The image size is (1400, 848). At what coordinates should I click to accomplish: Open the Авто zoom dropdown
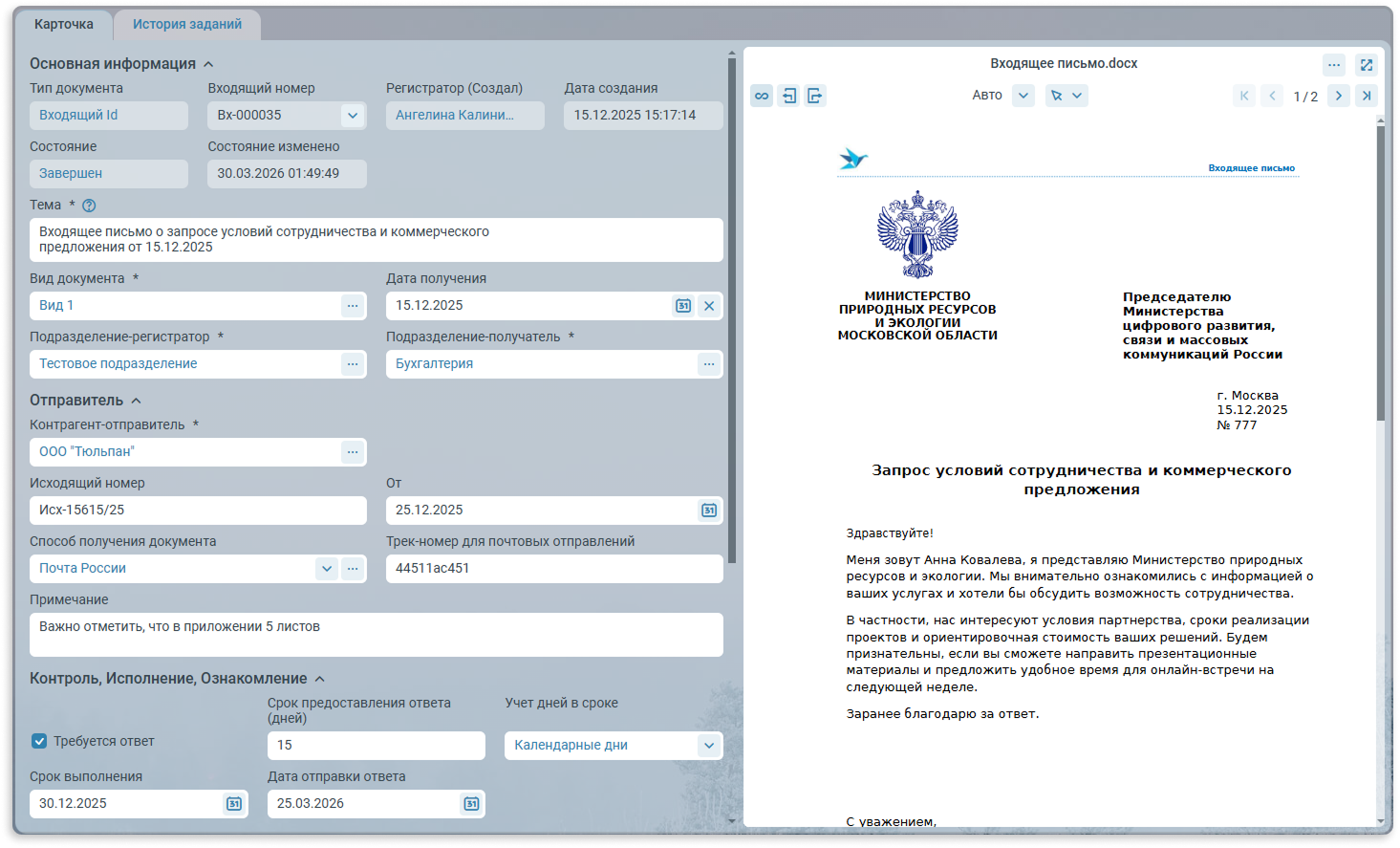[x=1023, y=96]
